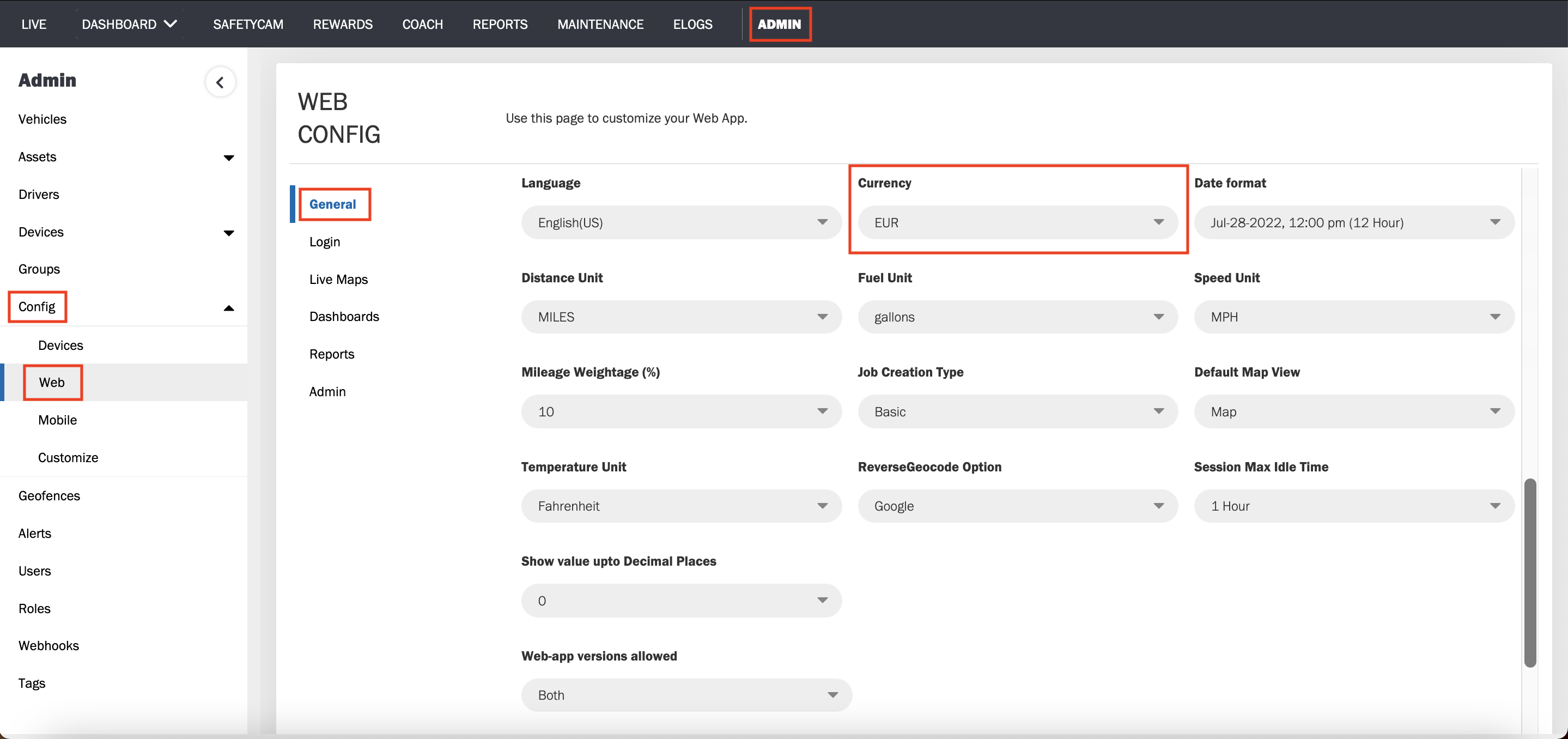Open the Date format dropdown
This screenshot has height=739, width=1568.
coord(1354,222)
